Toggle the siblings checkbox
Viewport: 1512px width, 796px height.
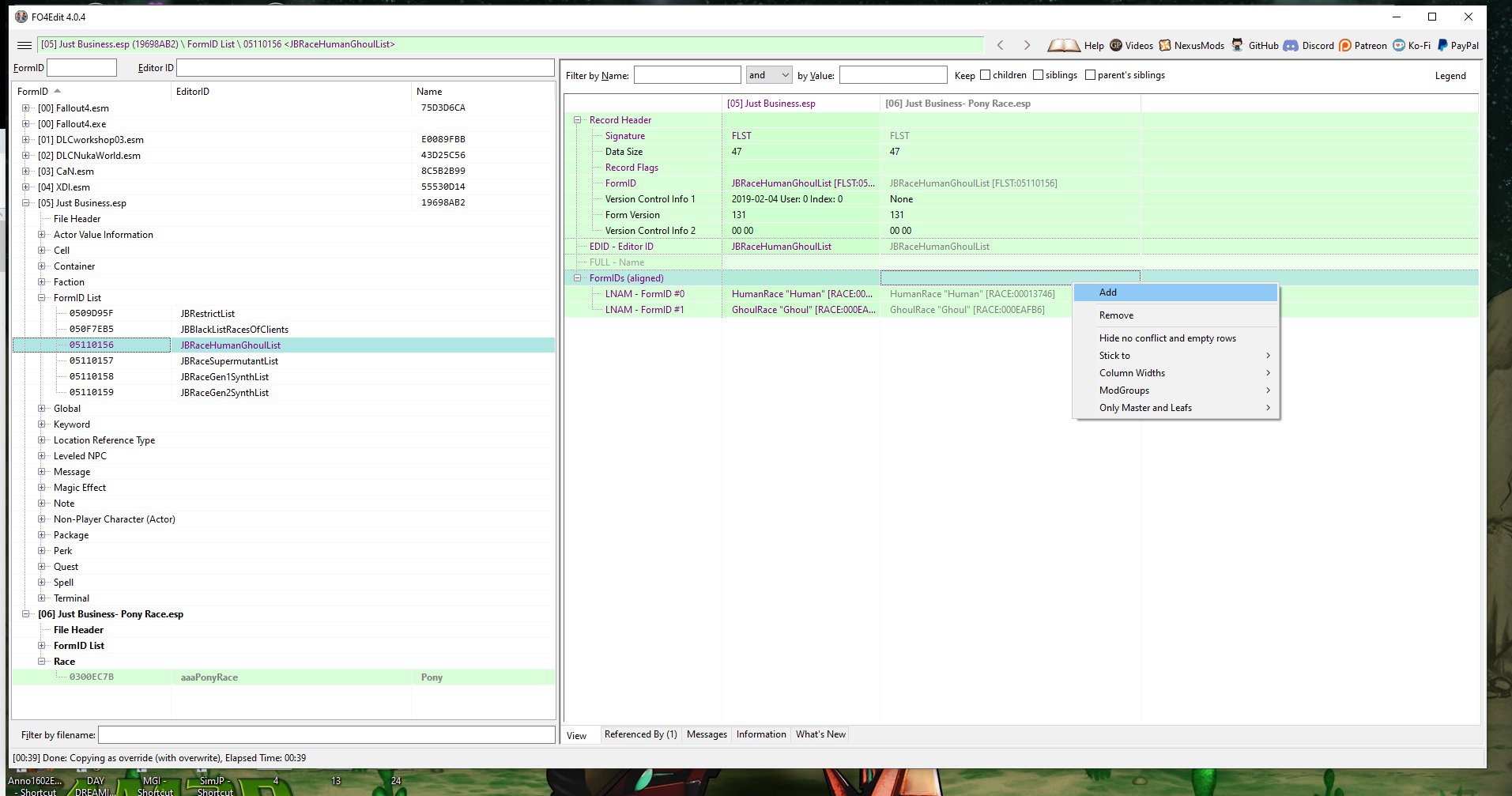tap(1038, 75)
